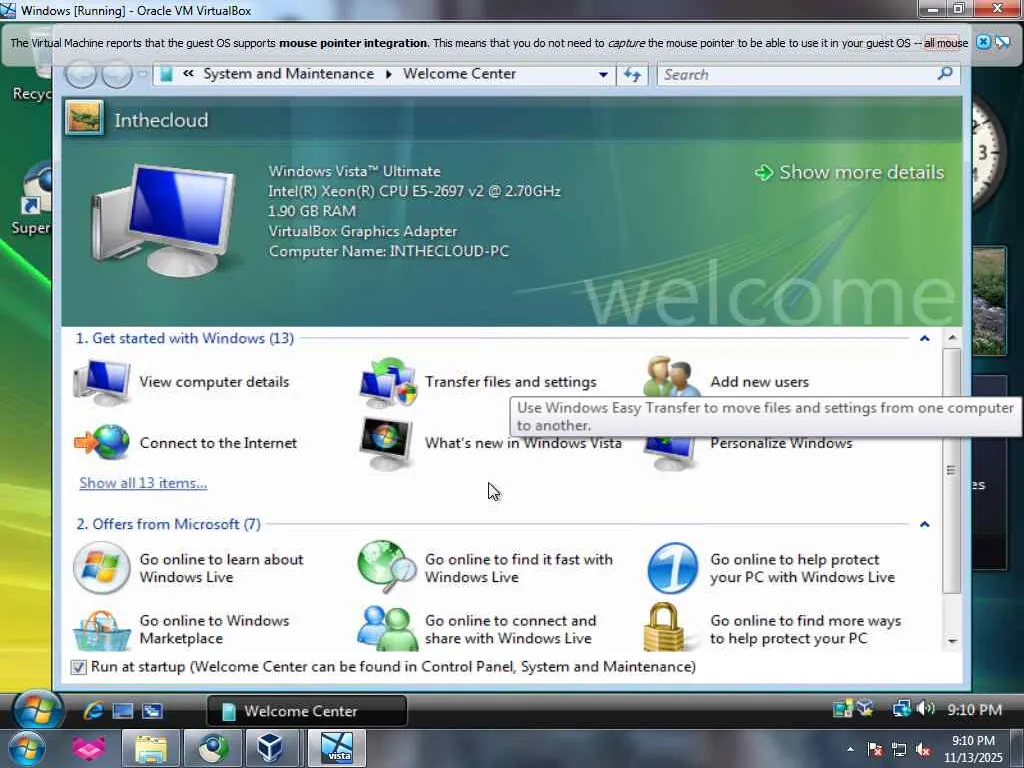The image size is (1024, 768).
Task: Click notification do-not-show-again icon
Action: tap(1002, 42)
